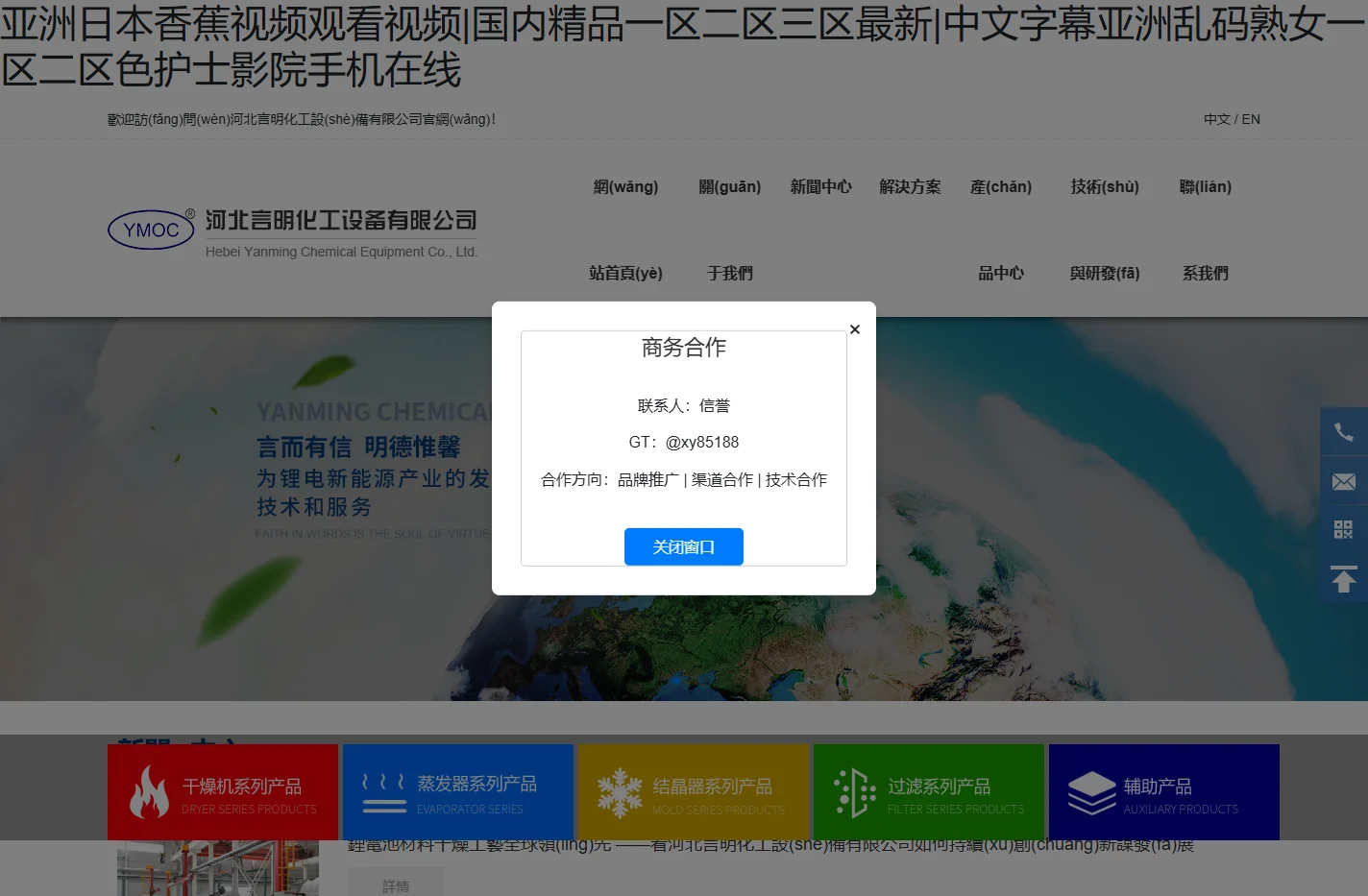Click the YMOC company logo
This screenshot has width=1368, height=896.
152,230
